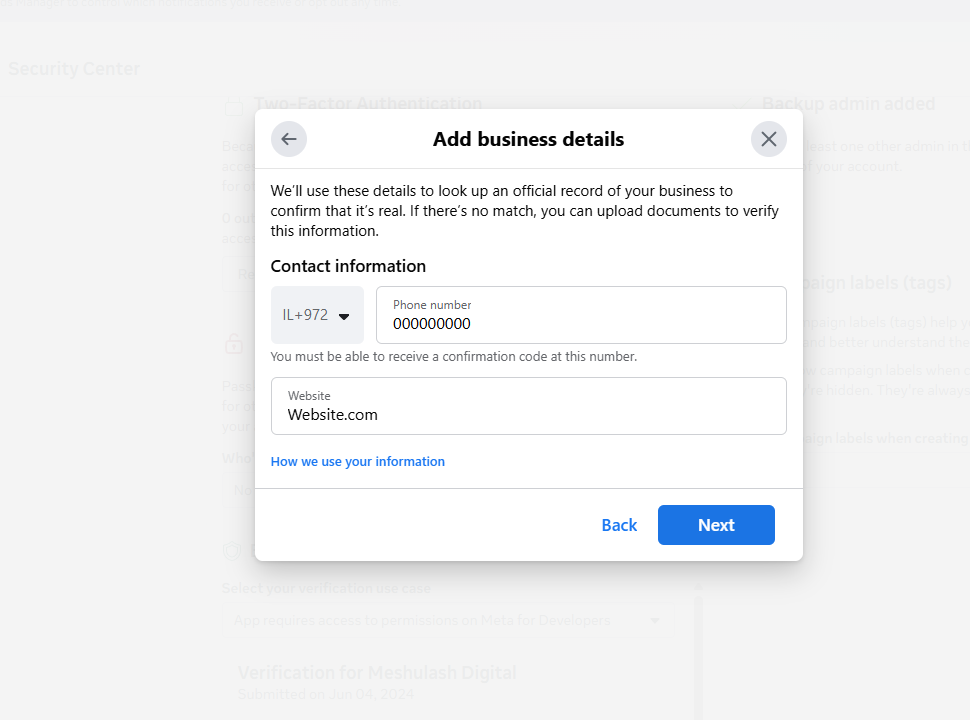Expand the verification use case dropdown
This screenshot has height=720, width=970.
tap(655, 621)
